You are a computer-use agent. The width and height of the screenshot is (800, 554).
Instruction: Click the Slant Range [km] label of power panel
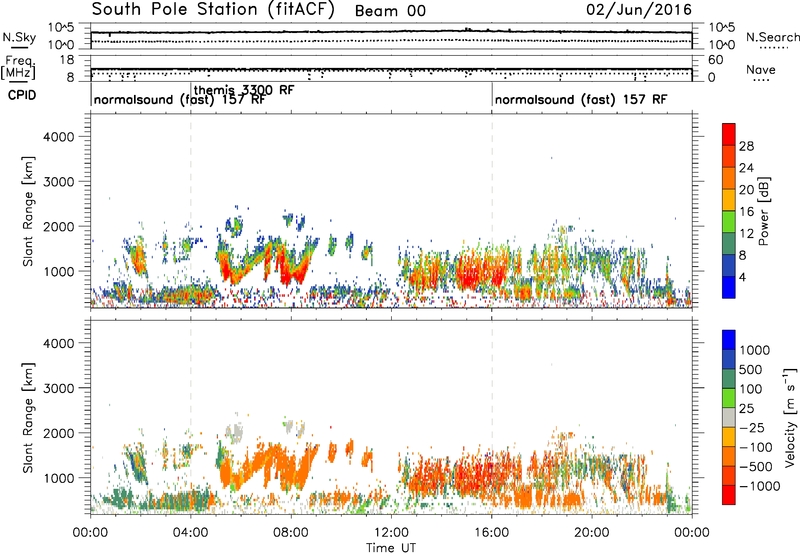point(28,211)
